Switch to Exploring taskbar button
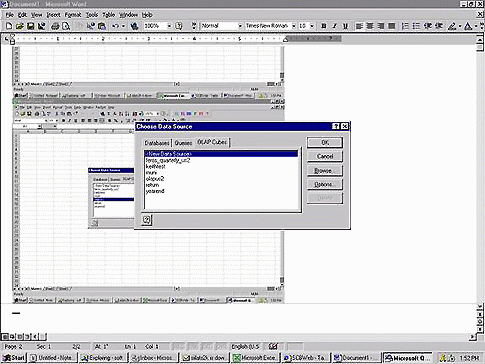This screenshot has height=364, width=485. 104,358
